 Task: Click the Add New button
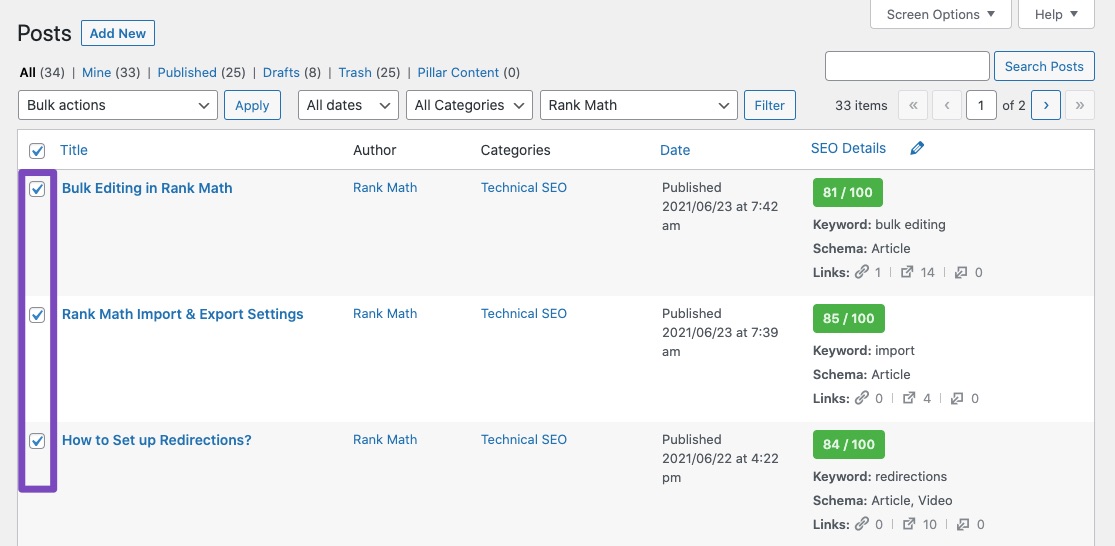coord(118,33)
